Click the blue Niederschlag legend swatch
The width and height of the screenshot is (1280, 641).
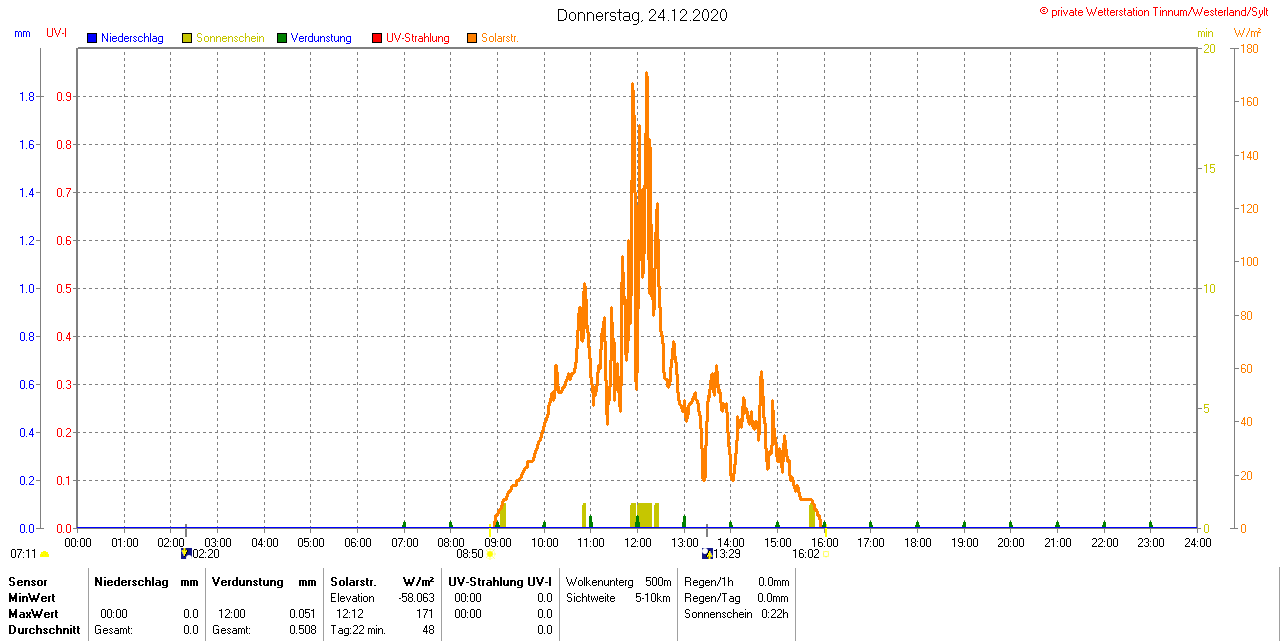(92, 38)
